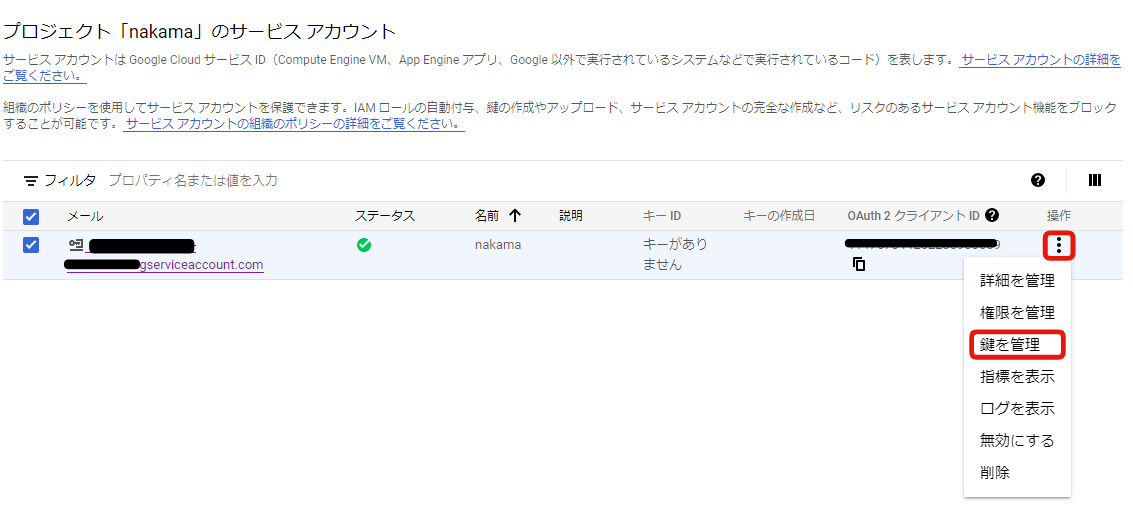Select 権限を管理 from the menu
1133x531 pixels.
[x=1017, y=313]
